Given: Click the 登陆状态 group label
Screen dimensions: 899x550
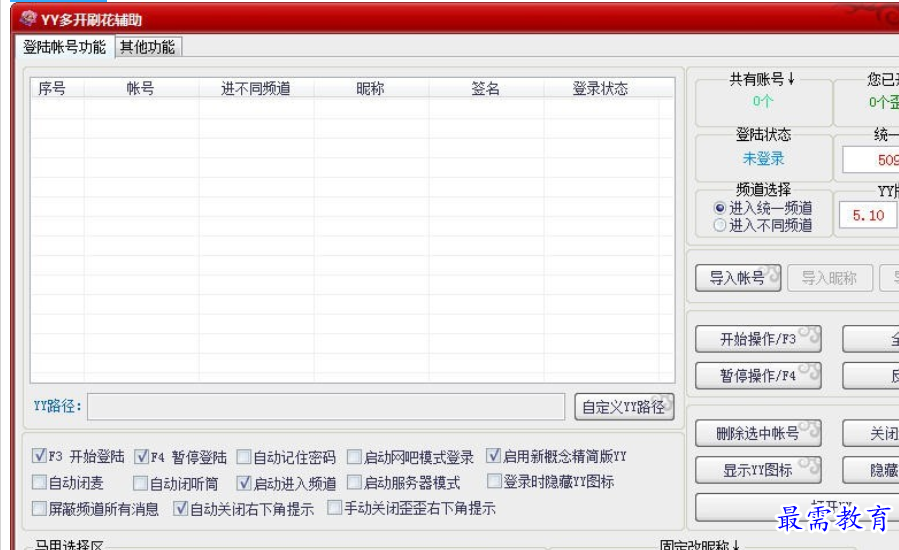Looking at the screenshot, I should [x=763, y=135].
